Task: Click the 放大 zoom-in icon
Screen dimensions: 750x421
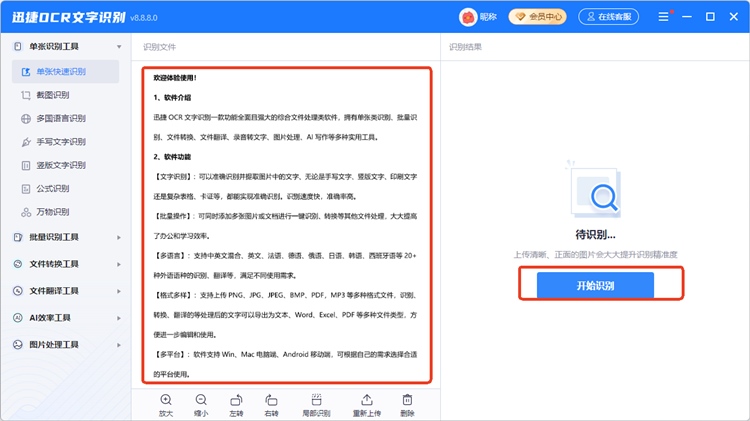Action: coord(166,400)
